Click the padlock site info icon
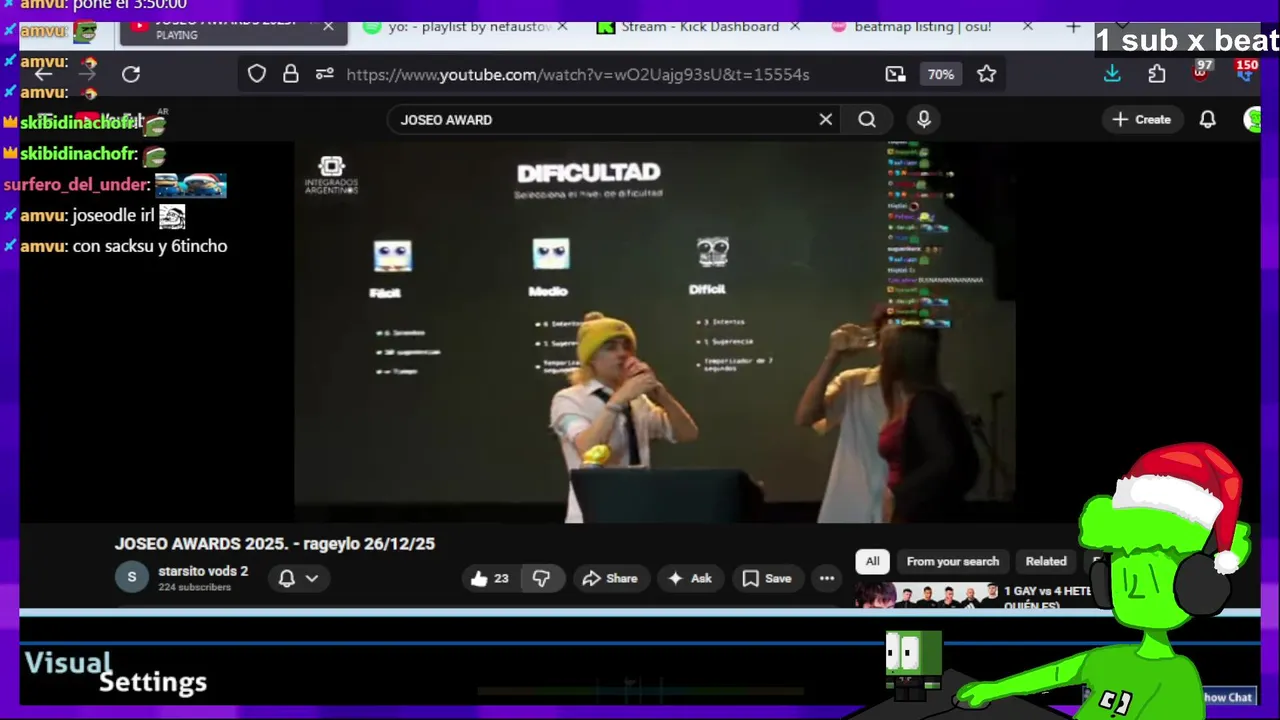The width and height of the screenshot is (1280, 720). click(290, 74)
